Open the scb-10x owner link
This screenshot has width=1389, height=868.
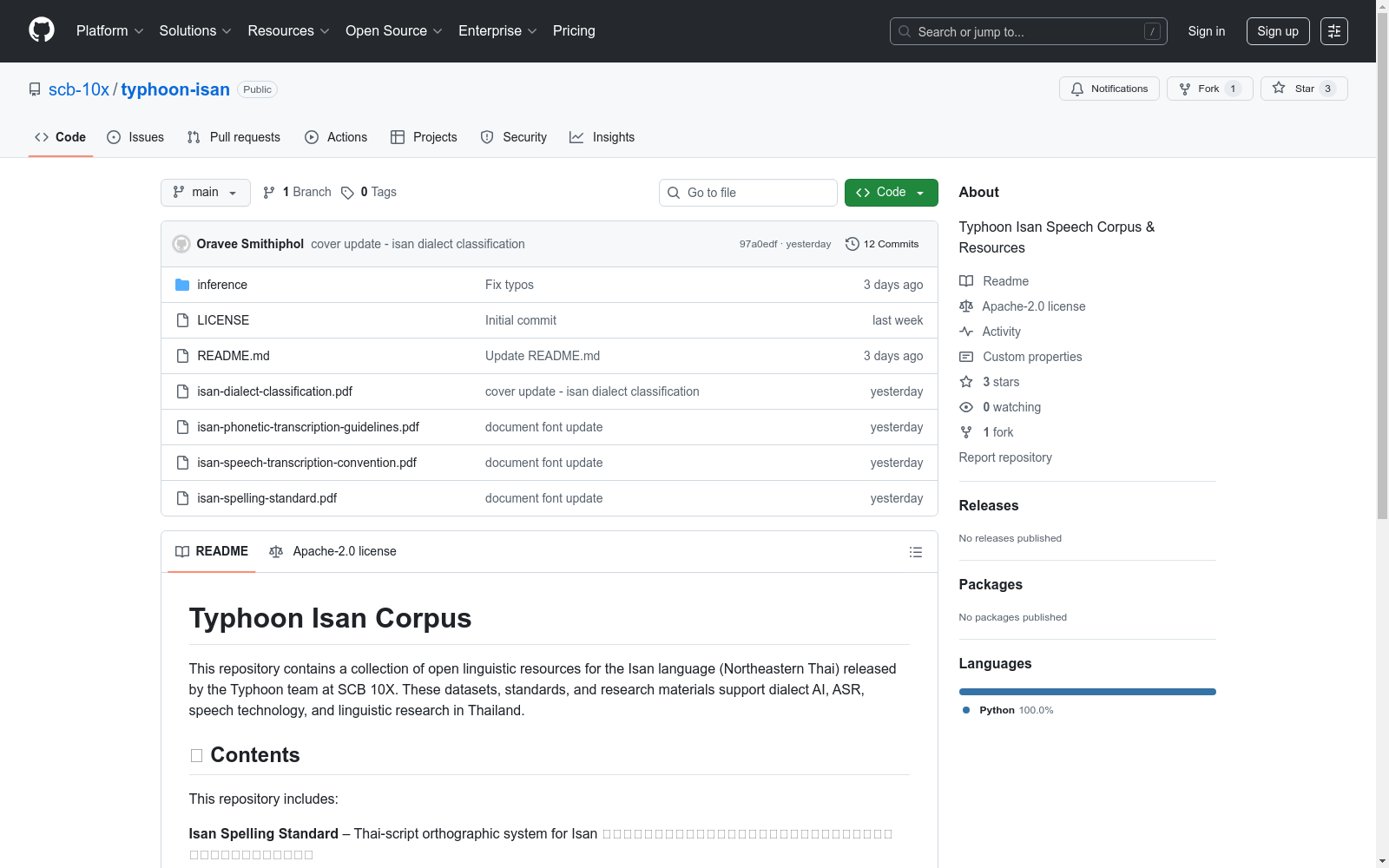point(79,89)
